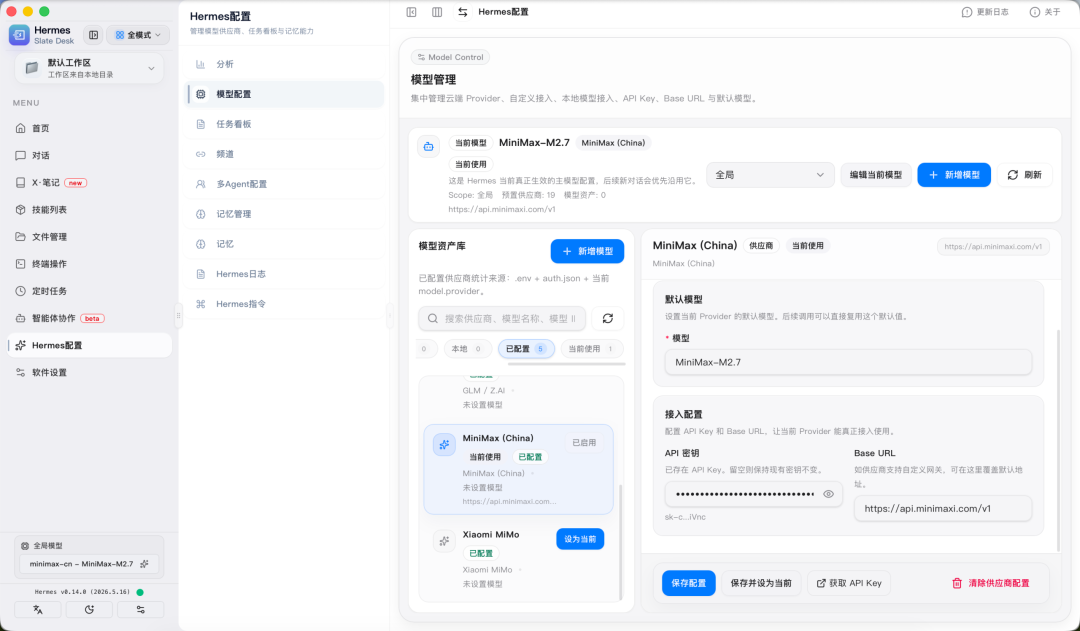Open 对话 in the sidebar menu
Screen dimensions: 1080x631
point(89,156)
